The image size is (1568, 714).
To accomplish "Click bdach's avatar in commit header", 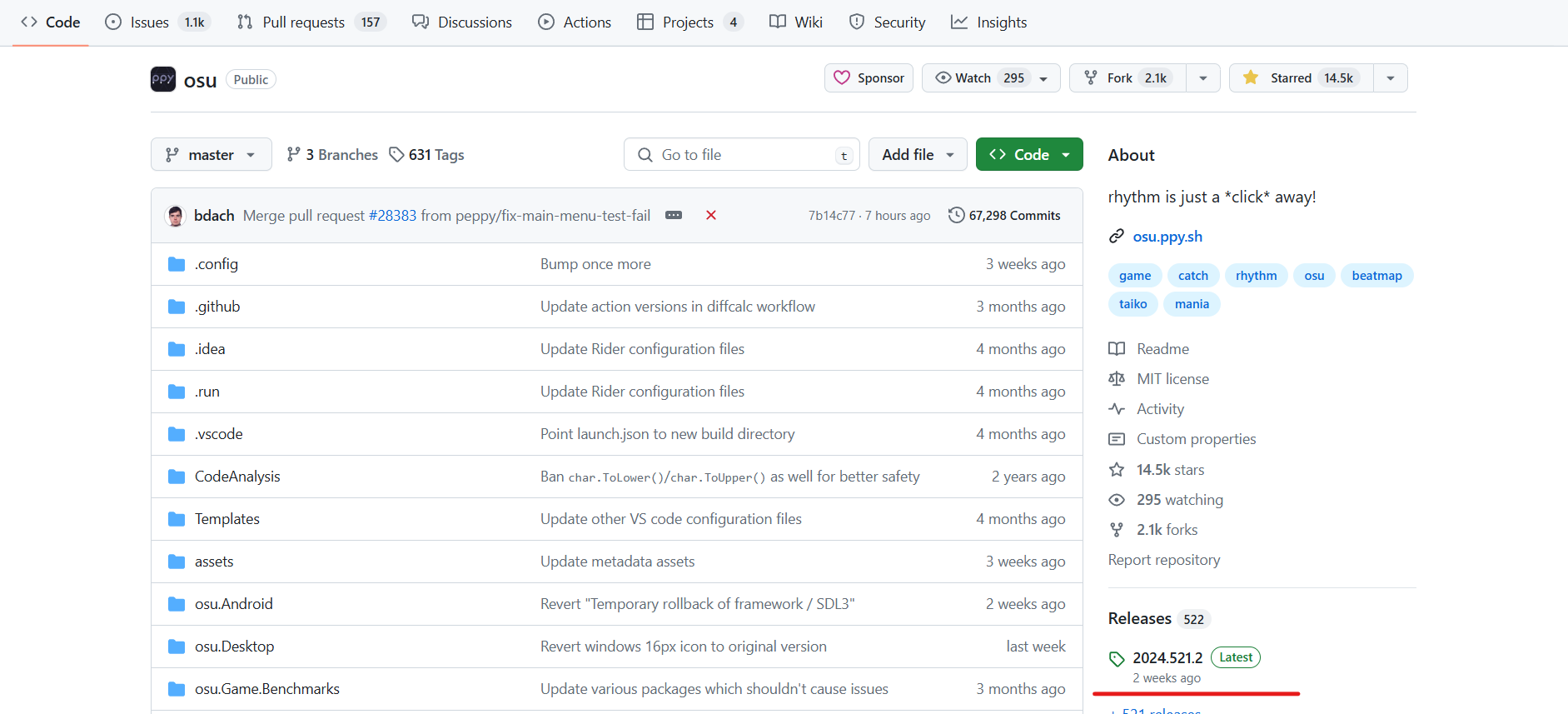I will click(x=175, y=216).
